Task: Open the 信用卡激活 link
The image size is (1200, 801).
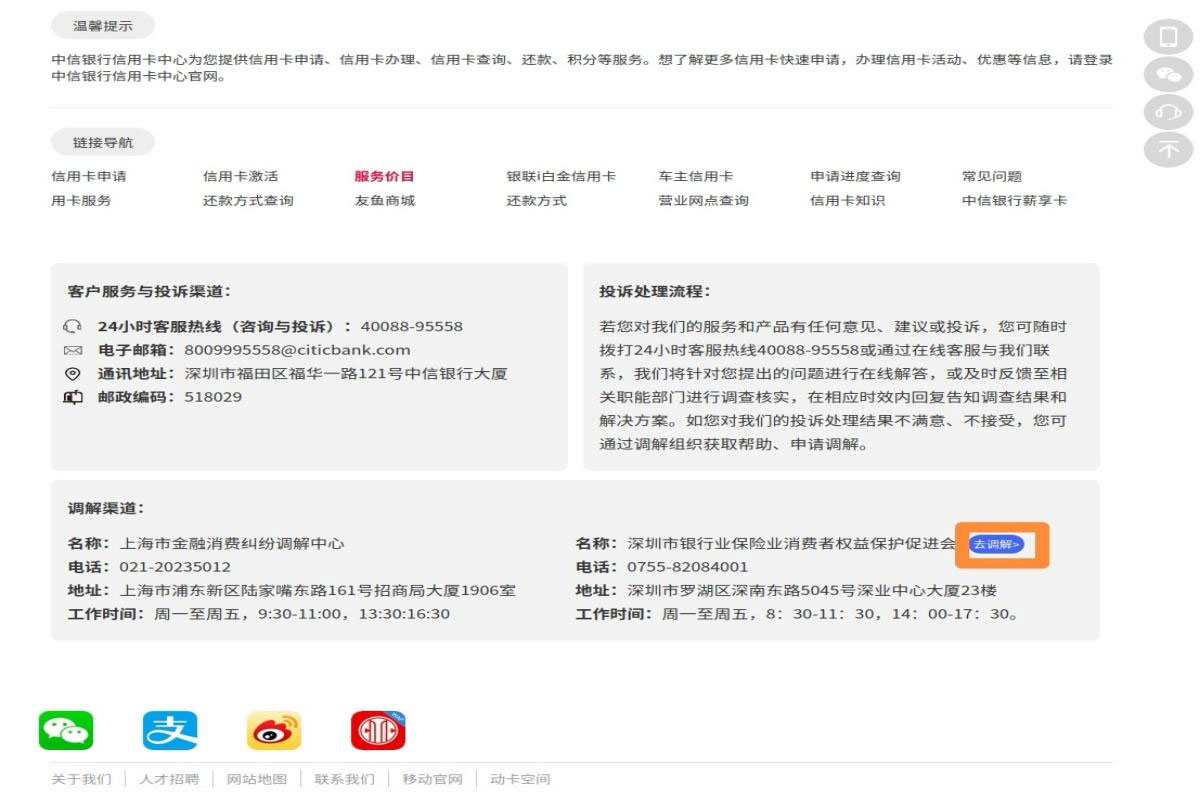Action: click(241, 176)
